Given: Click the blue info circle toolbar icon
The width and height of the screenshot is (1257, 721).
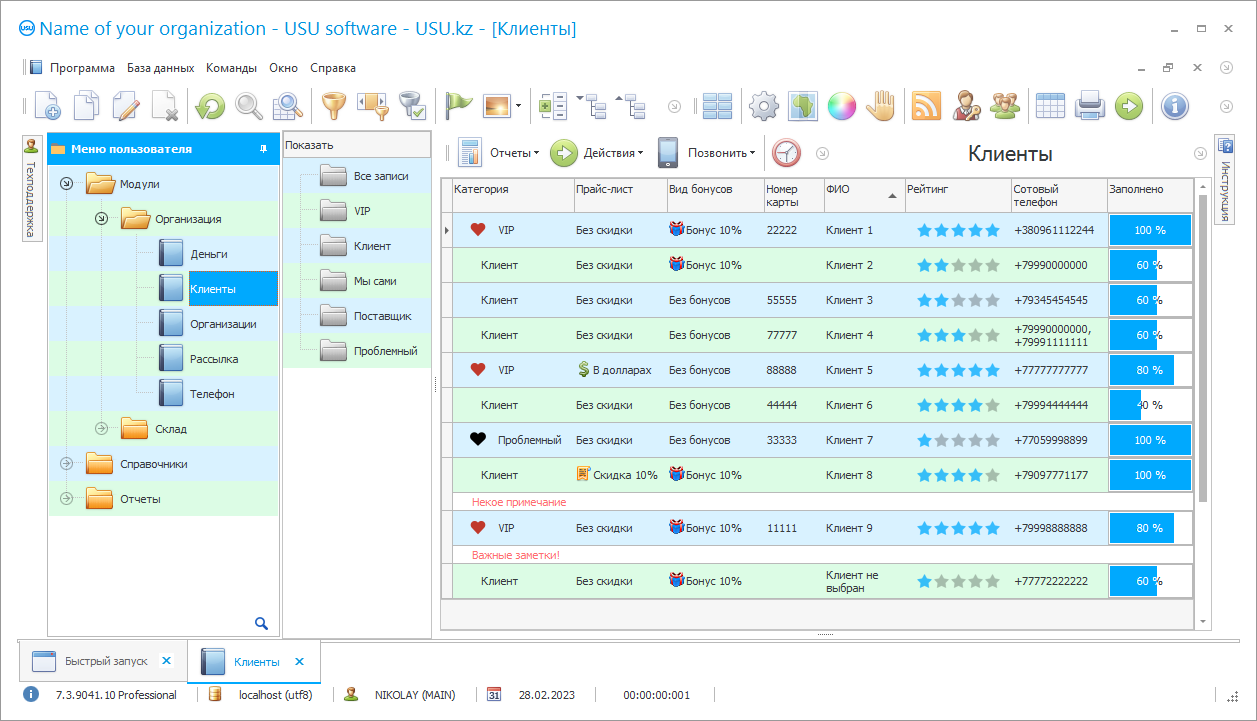Looking at the screenshot, I should pyautogui.click(x=1174, y=105).
